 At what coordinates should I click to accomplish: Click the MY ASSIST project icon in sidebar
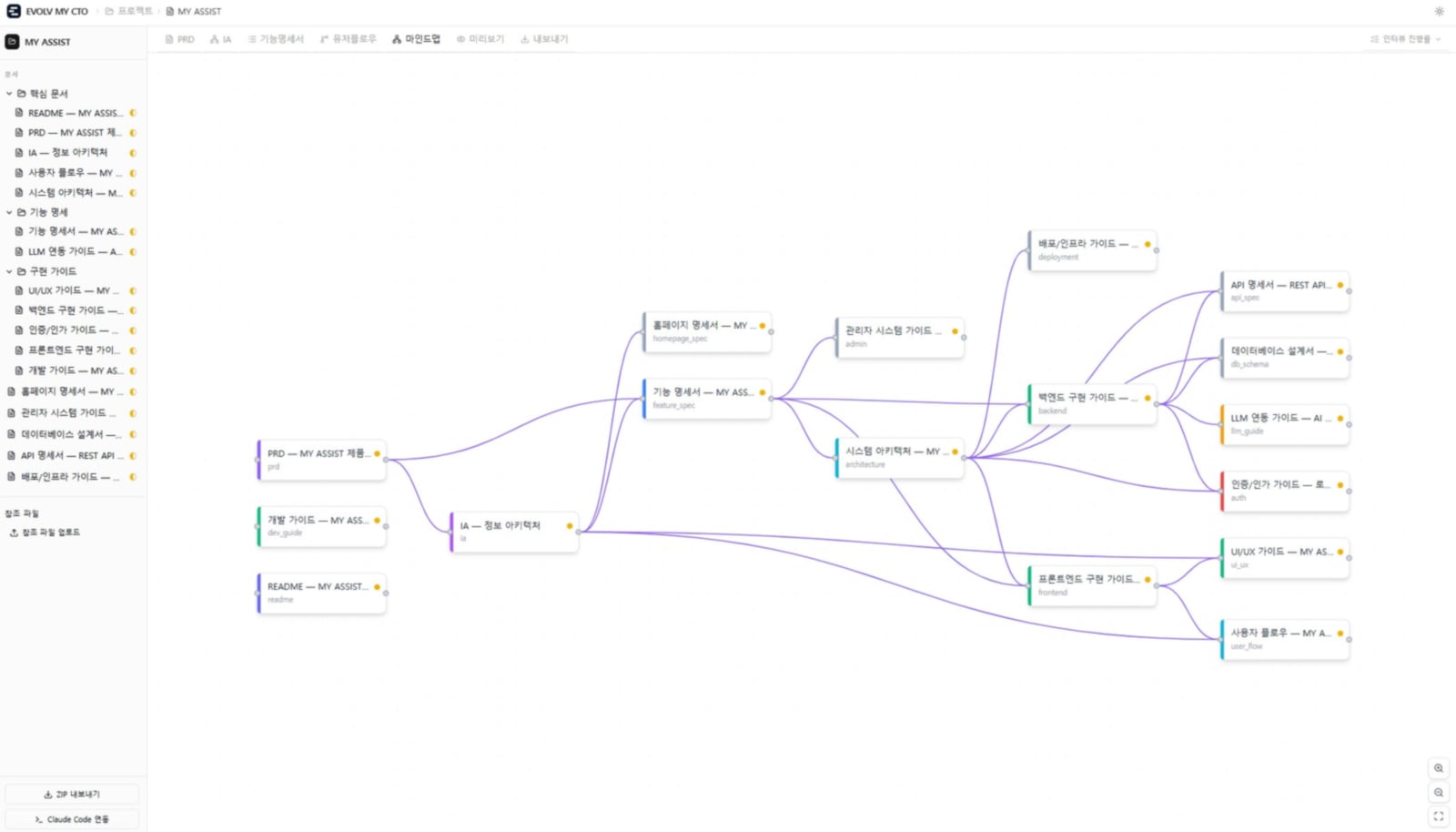(13, 42)
